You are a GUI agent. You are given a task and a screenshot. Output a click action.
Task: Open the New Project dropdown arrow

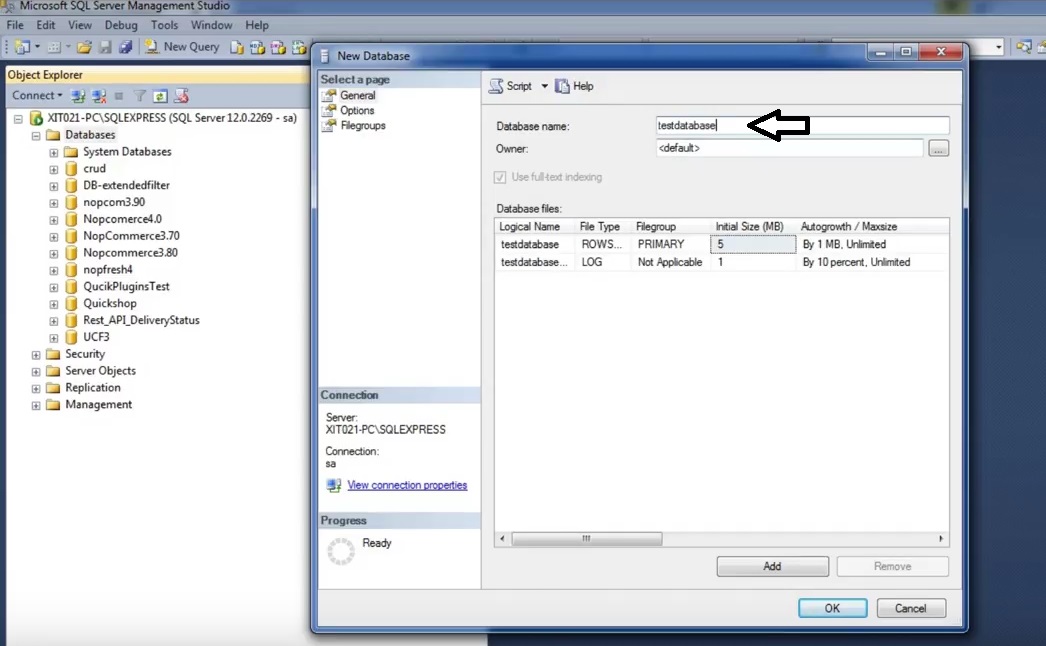click(x=37, y=47)
